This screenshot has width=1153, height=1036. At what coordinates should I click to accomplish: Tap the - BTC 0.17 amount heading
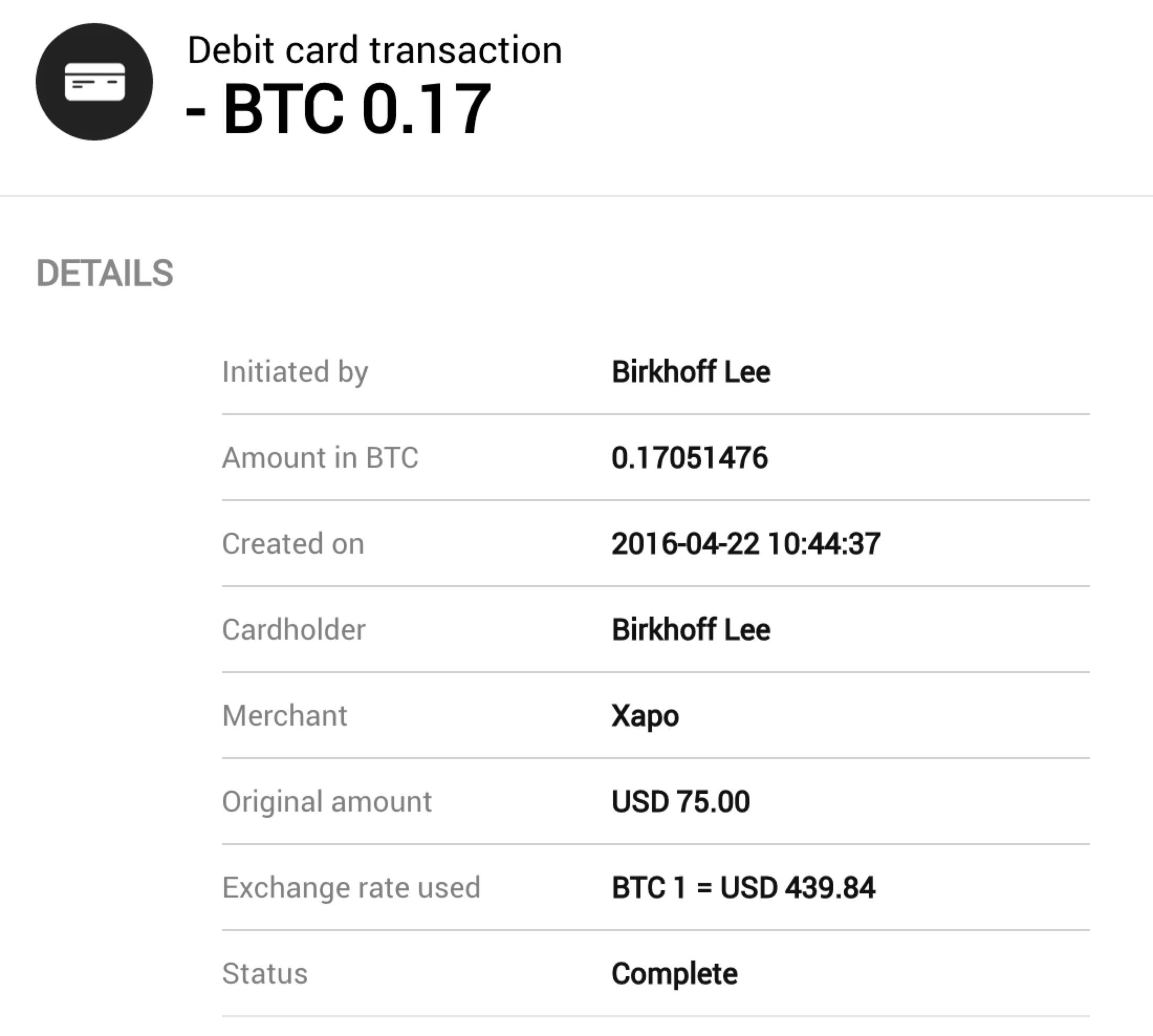(339, 108)
